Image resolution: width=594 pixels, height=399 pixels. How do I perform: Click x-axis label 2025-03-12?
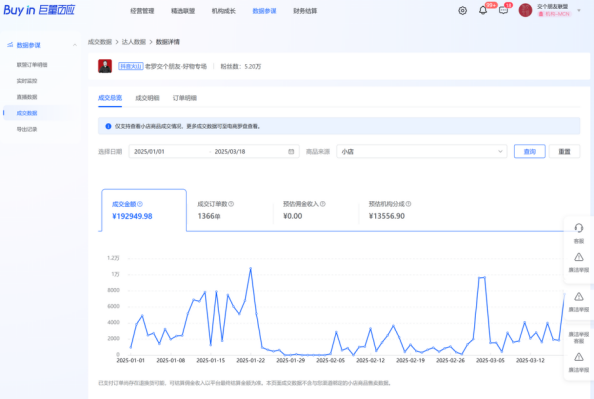click(530, 360)
